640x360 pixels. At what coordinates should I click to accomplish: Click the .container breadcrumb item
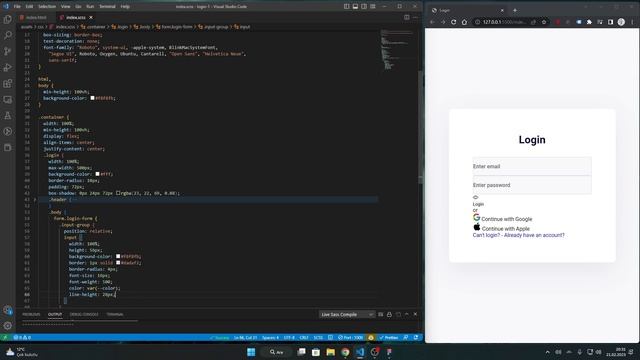[93, 27]
